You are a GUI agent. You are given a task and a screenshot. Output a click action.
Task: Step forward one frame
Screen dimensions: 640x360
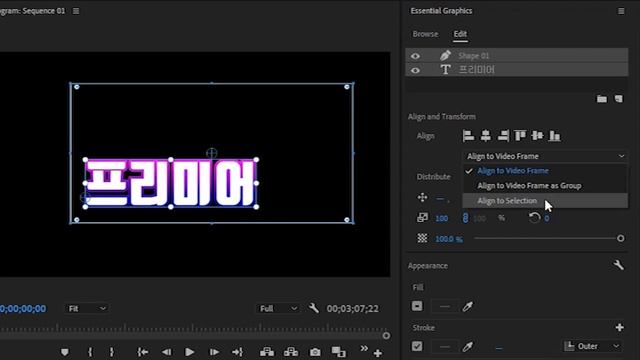214,352
